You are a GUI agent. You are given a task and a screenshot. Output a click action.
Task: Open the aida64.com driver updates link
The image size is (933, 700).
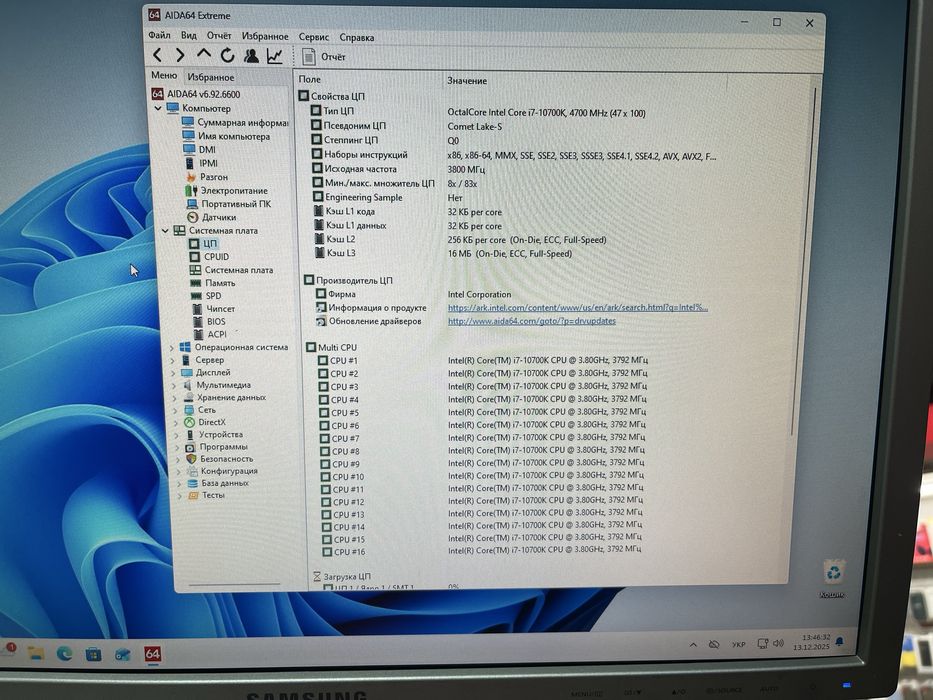click(x=532, y=321)
